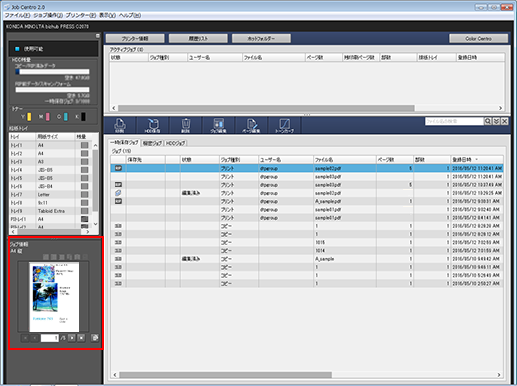
Task: Click the 保存先 column header
Action: (145, 160)
